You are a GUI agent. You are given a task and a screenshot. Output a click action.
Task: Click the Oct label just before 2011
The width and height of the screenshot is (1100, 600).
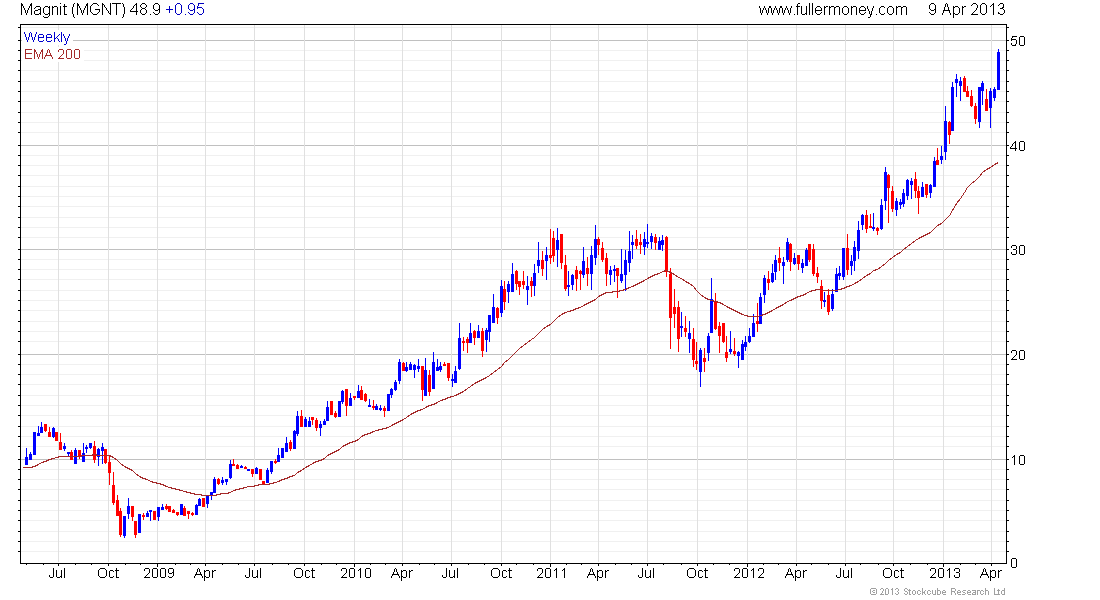501,573
